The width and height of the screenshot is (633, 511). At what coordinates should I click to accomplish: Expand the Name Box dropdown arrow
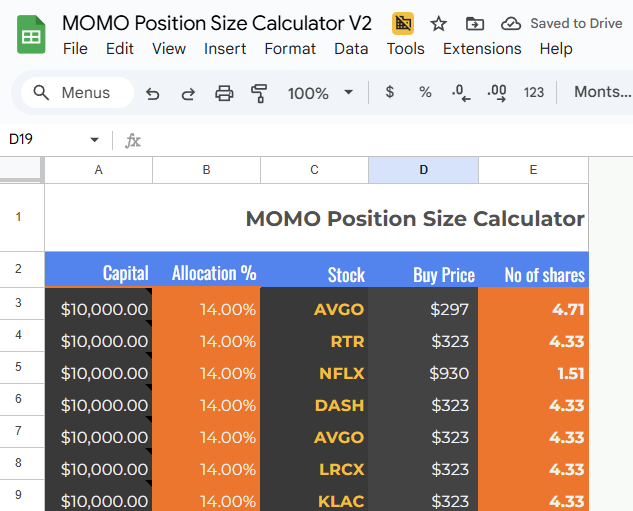pos(95,140)
